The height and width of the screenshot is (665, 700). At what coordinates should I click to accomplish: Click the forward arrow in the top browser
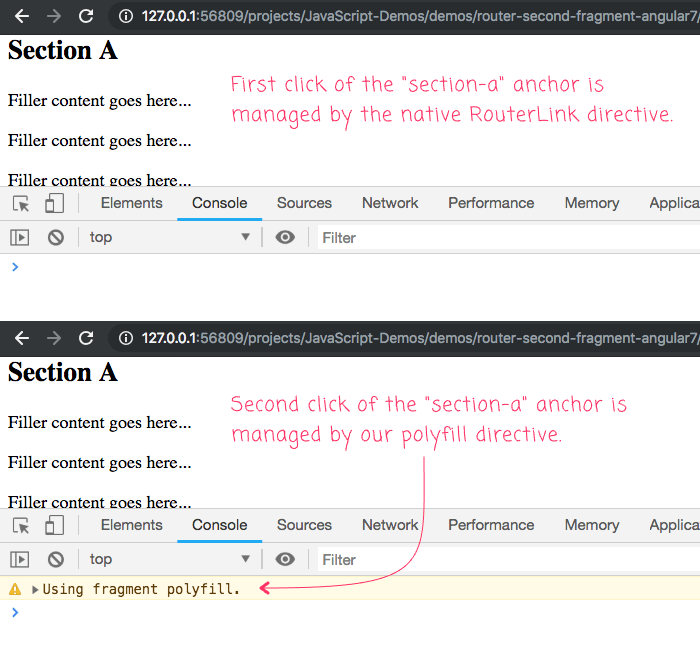point(54,17)
